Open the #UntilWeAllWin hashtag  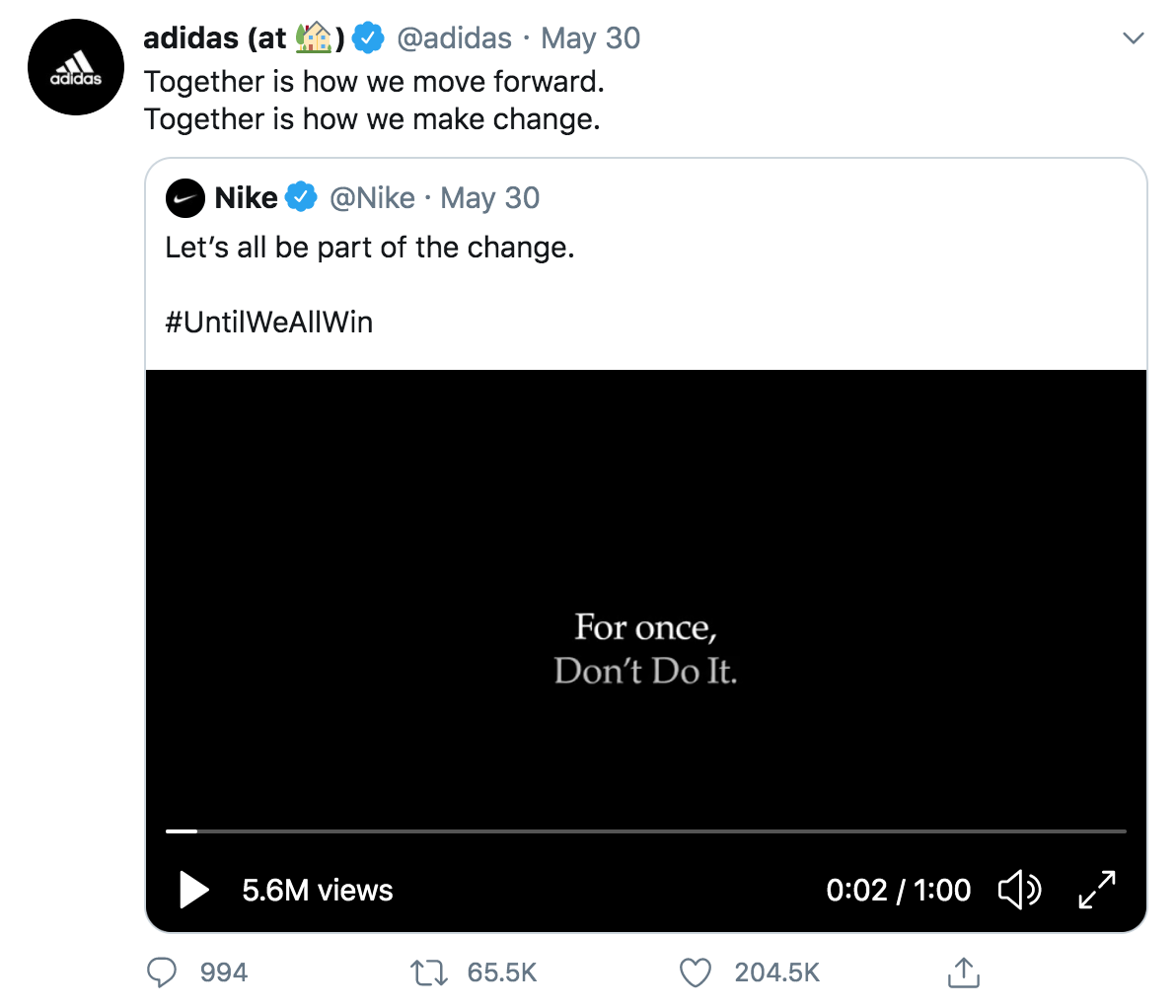(x=268, y=323)
